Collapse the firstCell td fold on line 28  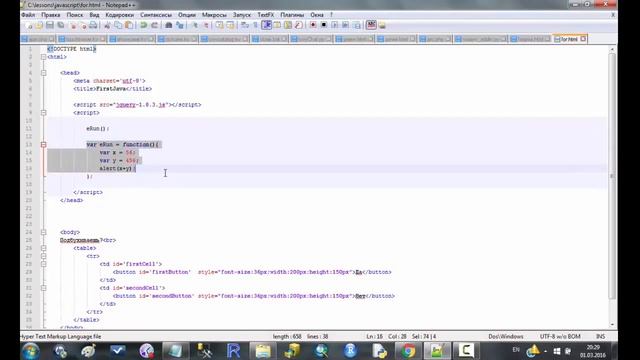[x=44, y=264]
